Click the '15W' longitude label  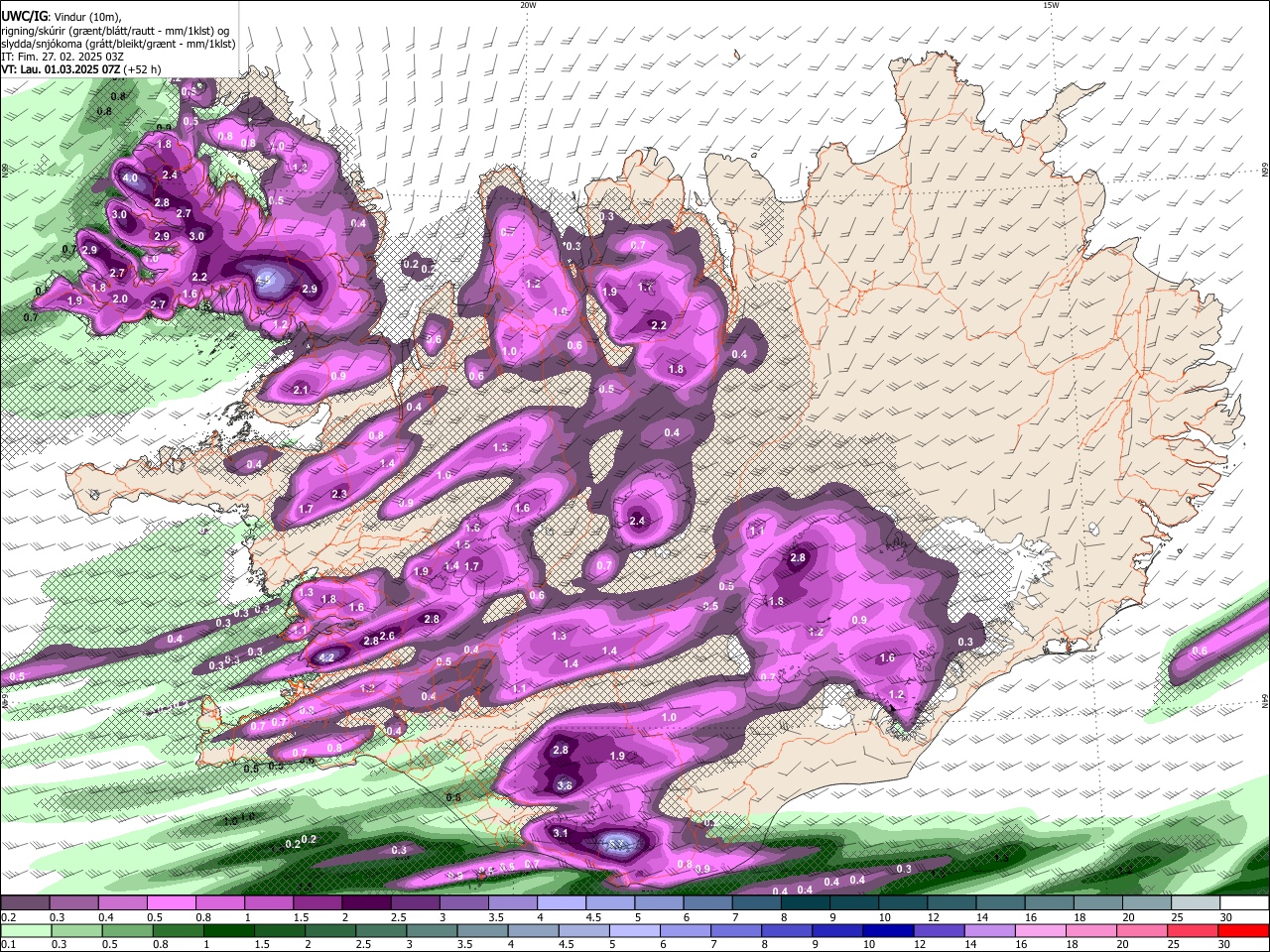[x=1051, y=5]
